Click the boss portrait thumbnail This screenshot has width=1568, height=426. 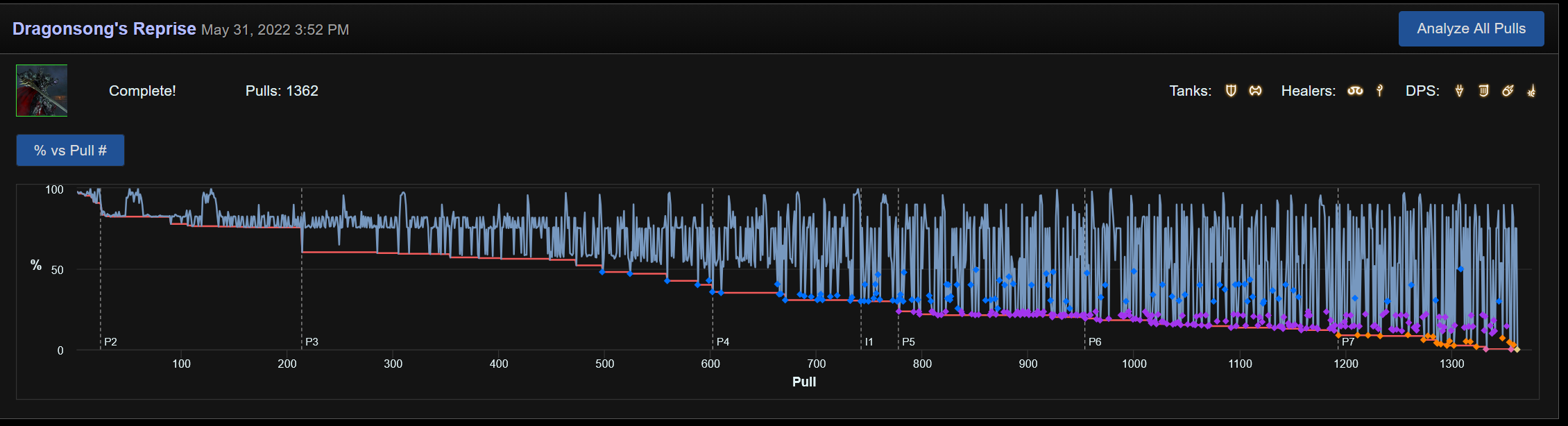tap(42, 90)
